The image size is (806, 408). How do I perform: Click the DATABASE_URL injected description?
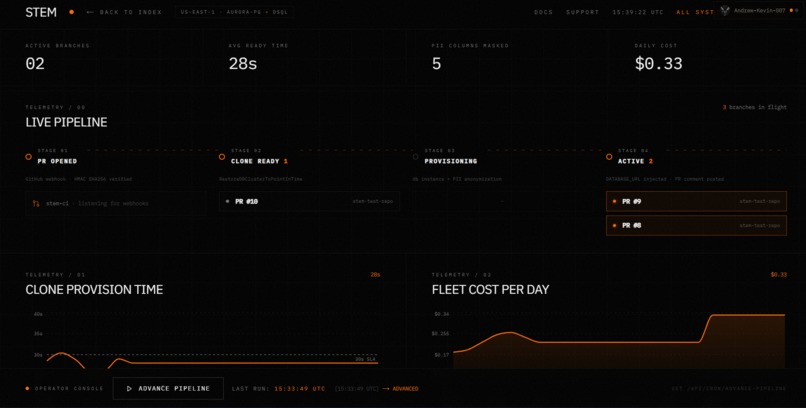[x=665, y=179]
